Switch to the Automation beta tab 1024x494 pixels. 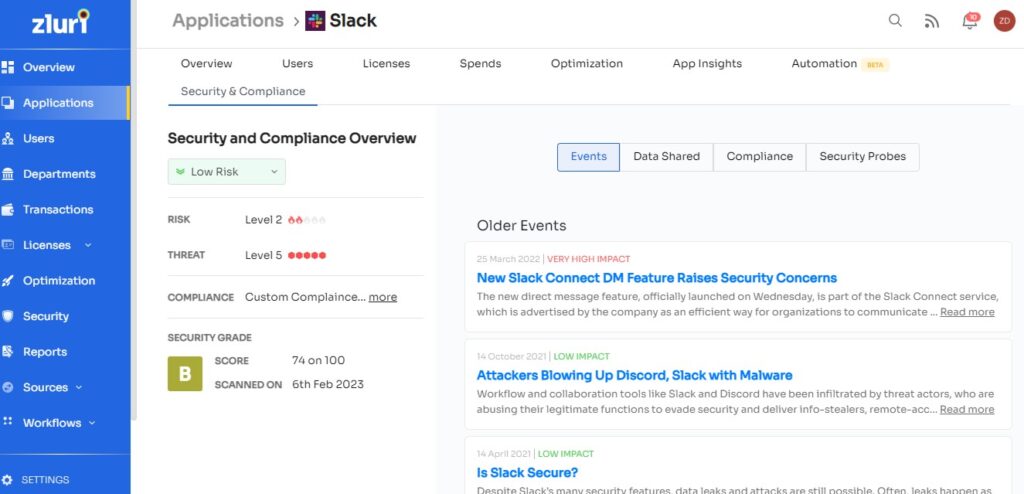[x=840, y=64]
